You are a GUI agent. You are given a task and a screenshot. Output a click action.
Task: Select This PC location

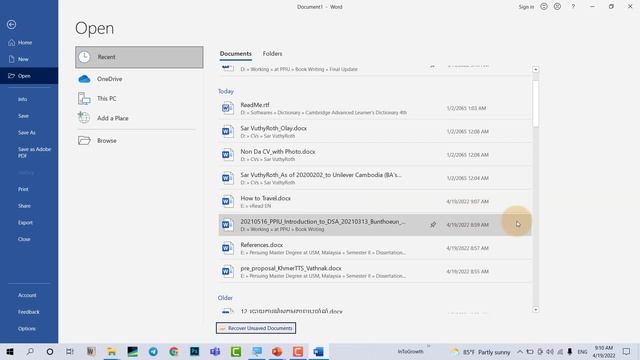point(139,98)
